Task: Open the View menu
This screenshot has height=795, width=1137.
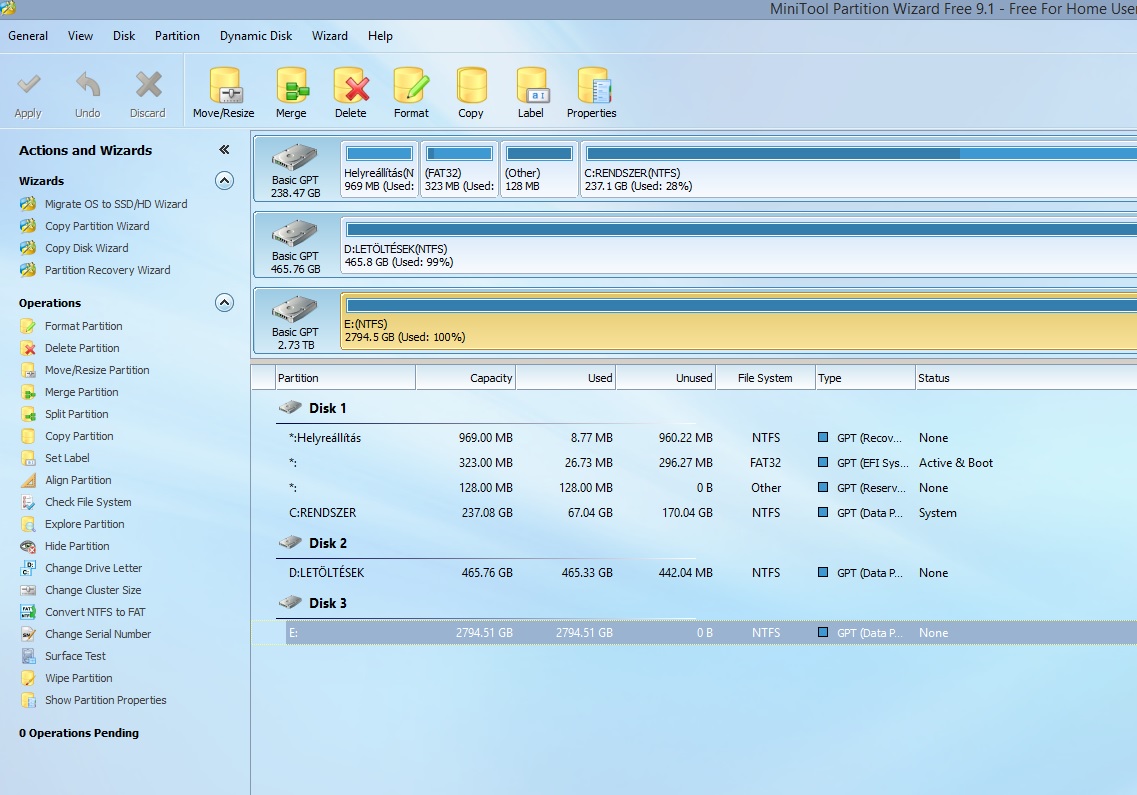Action: (80, 36)
